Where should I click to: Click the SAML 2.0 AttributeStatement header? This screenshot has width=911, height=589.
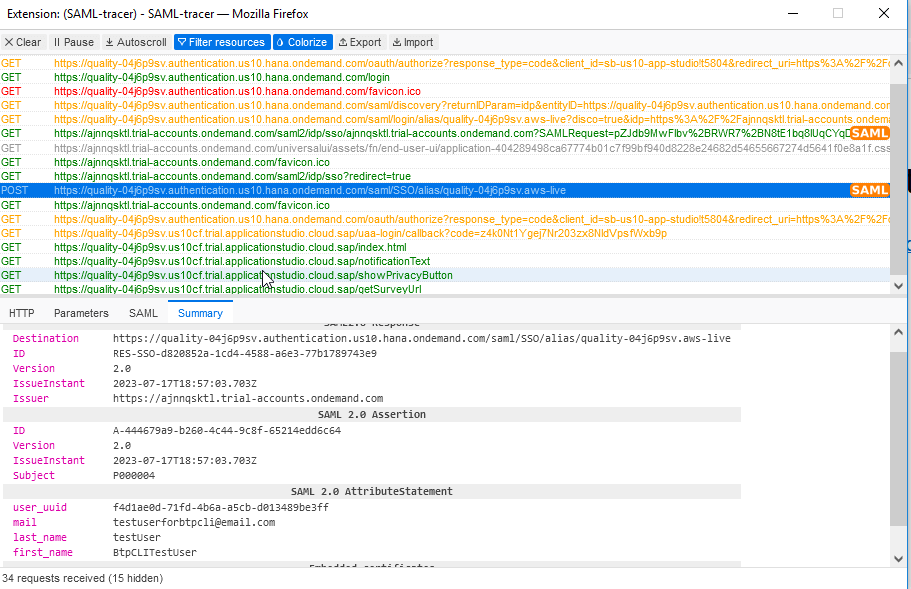click(372, 491)
